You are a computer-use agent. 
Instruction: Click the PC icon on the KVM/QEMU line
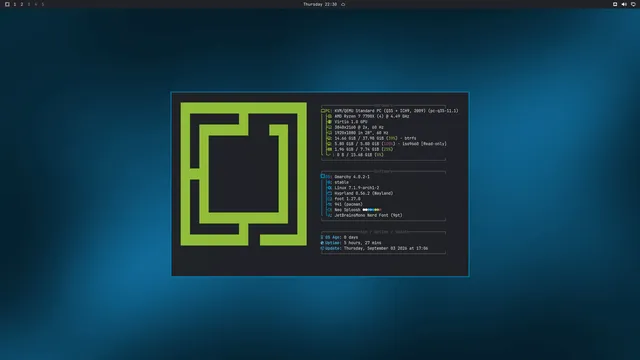click(x=323, y=111)
